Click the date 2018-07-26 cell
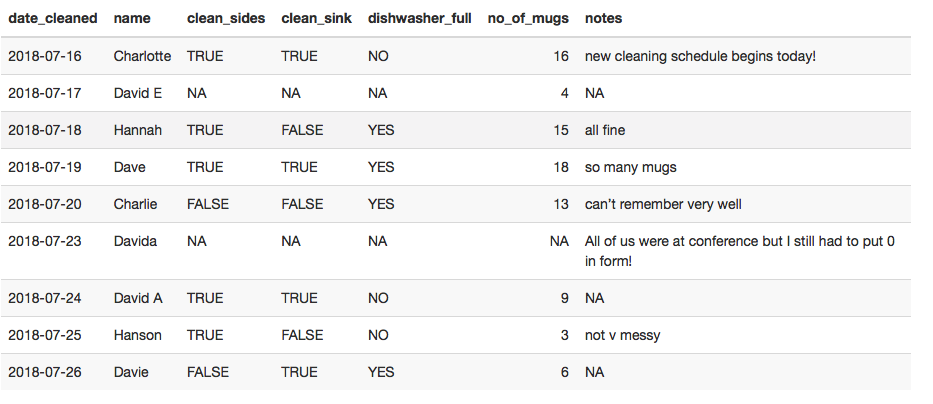Viewport: 933px width, 404px height. (45, 372)
